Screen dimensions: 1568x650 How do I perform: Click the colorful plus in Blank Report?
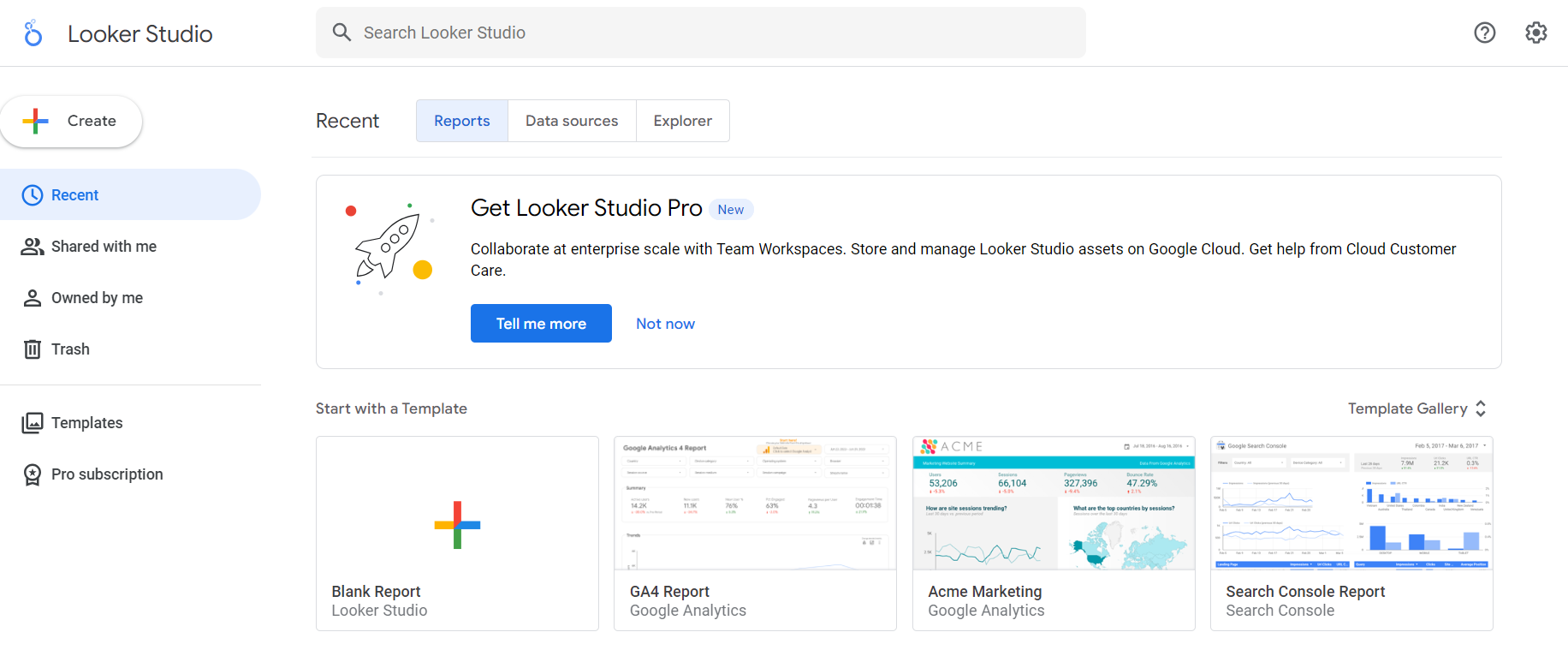click(x=457, y=525)
